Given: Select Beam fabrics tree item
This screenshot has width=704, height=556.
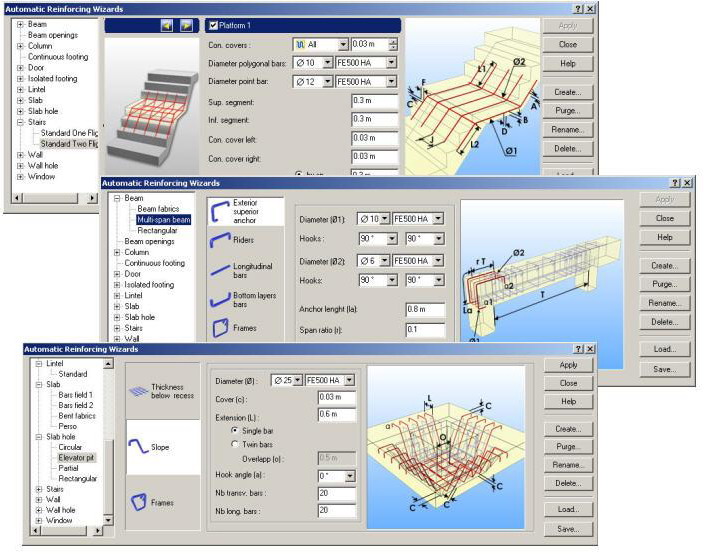Looking at the screenshot, I should [x=158, y=209].
